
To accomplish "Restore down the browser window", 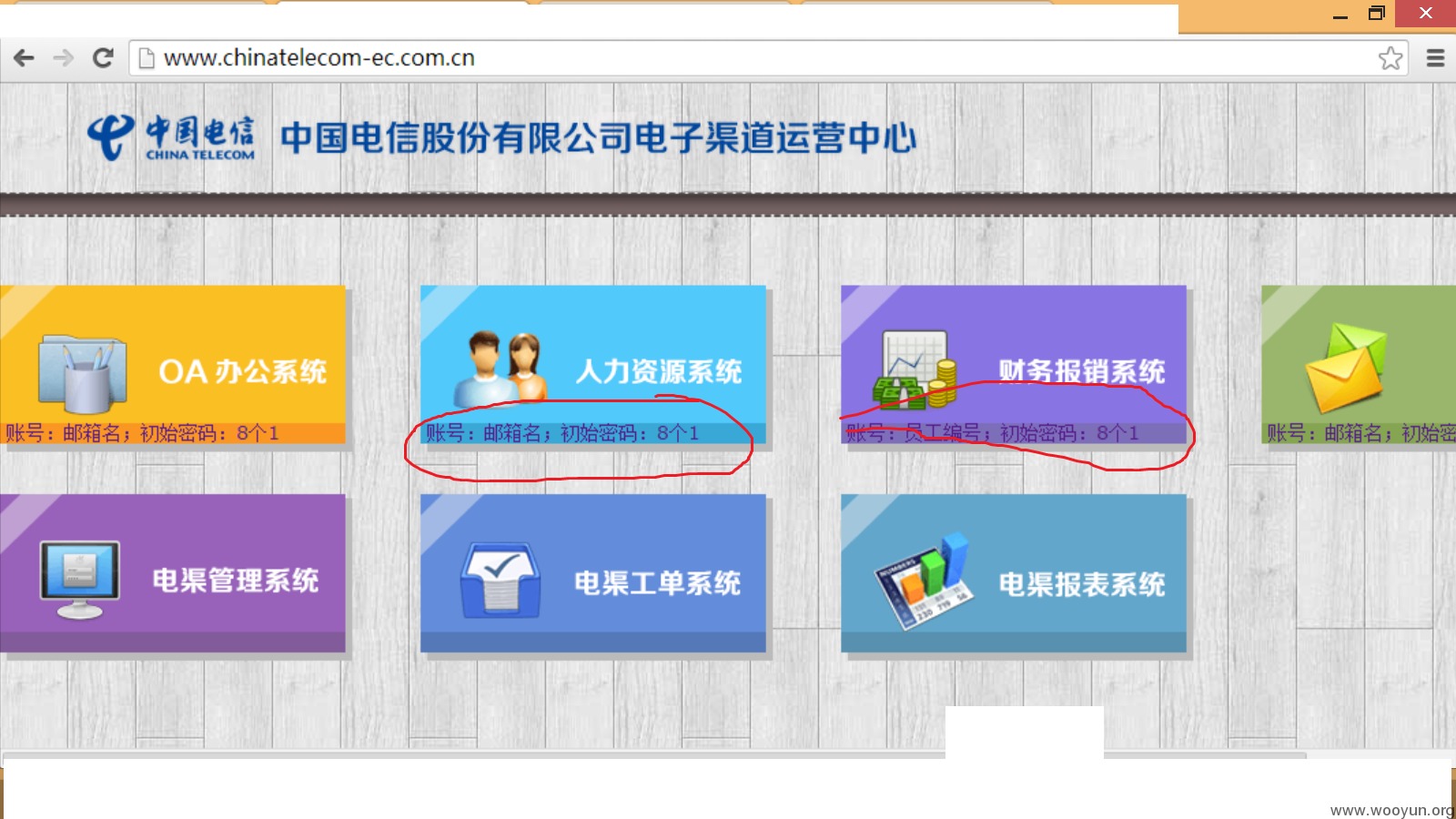I will pyautogui.click(x=1377, y=14).
